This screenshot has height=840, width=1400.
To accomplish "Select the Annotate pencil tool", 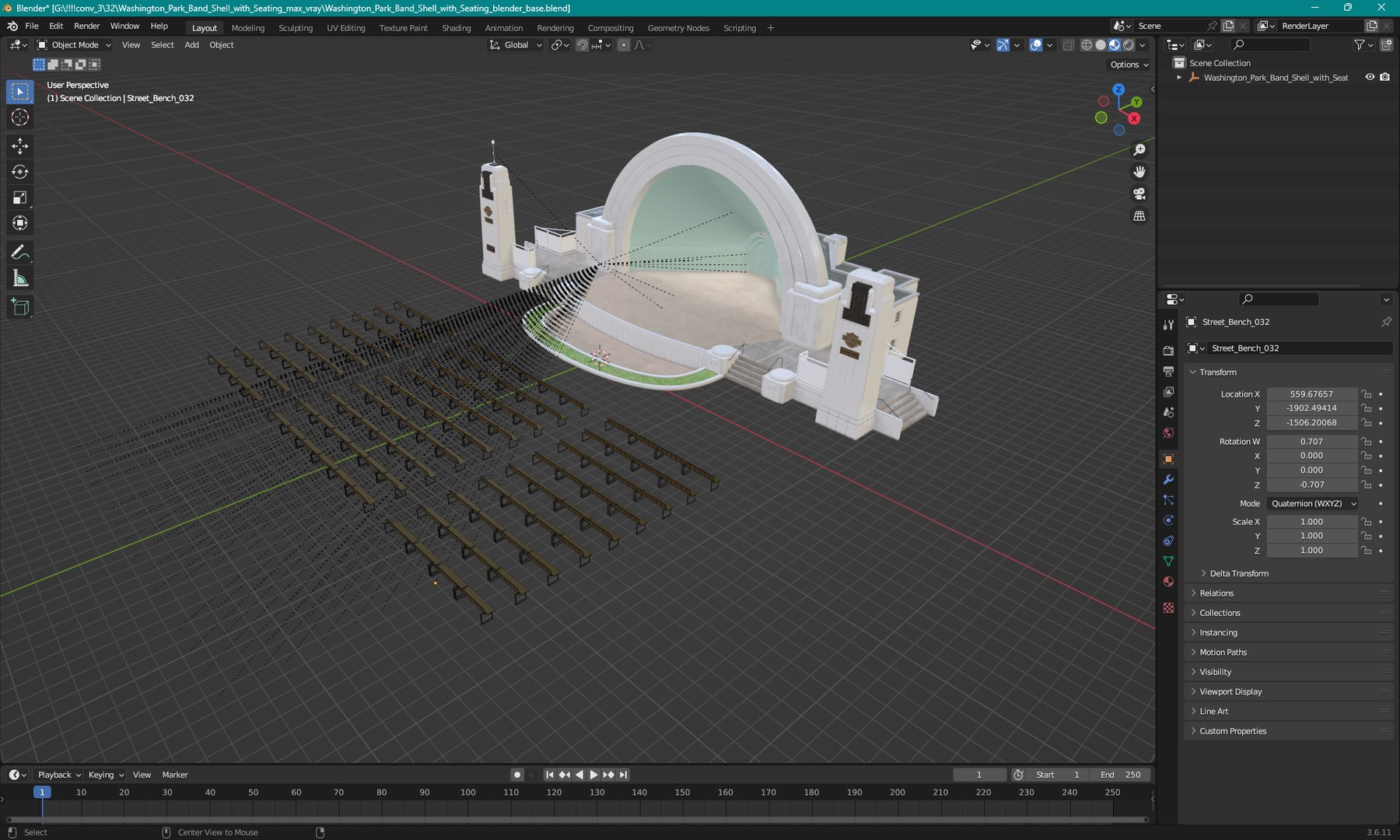I will point(20,253).
